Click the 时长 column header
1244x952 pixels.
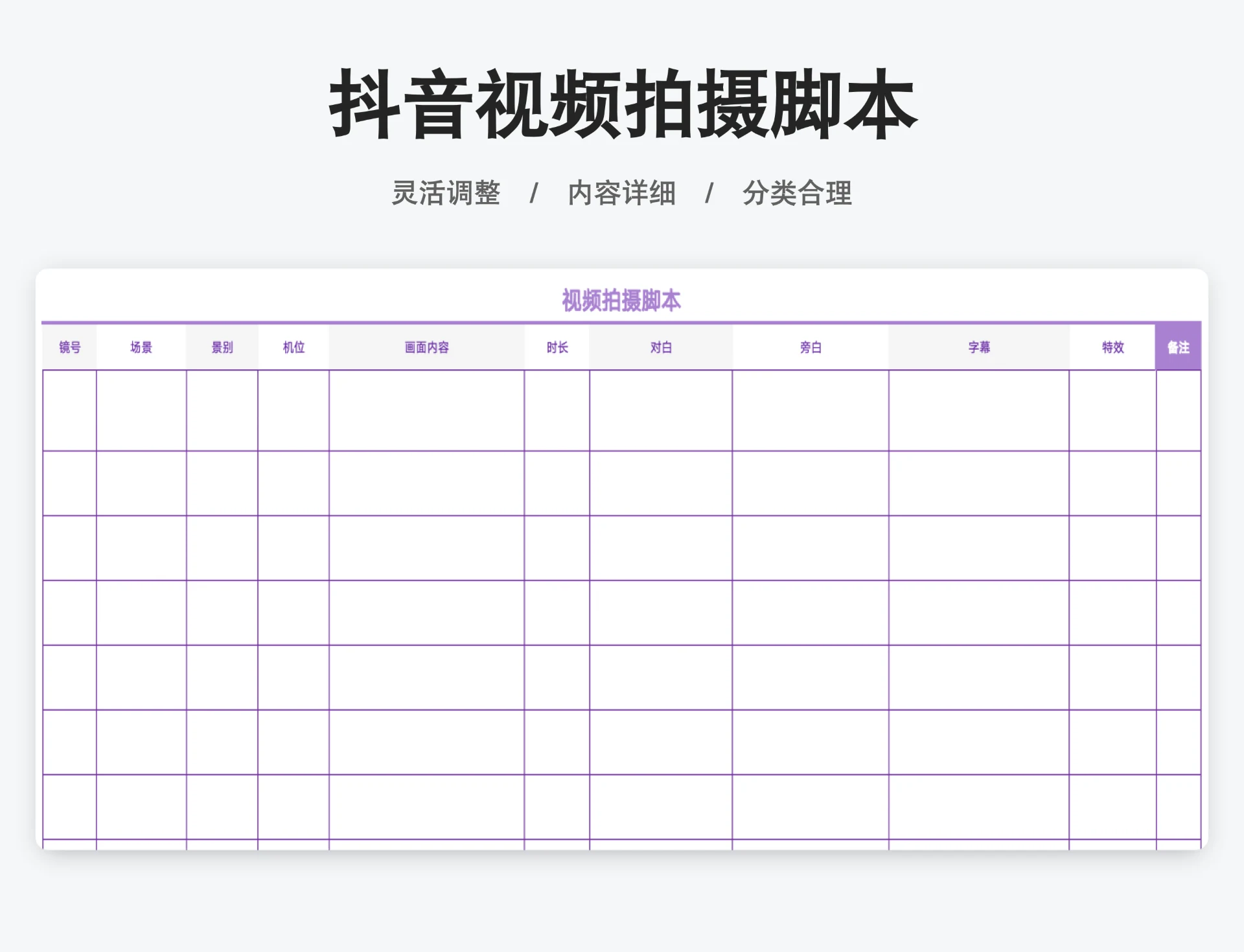pos(557,347)
